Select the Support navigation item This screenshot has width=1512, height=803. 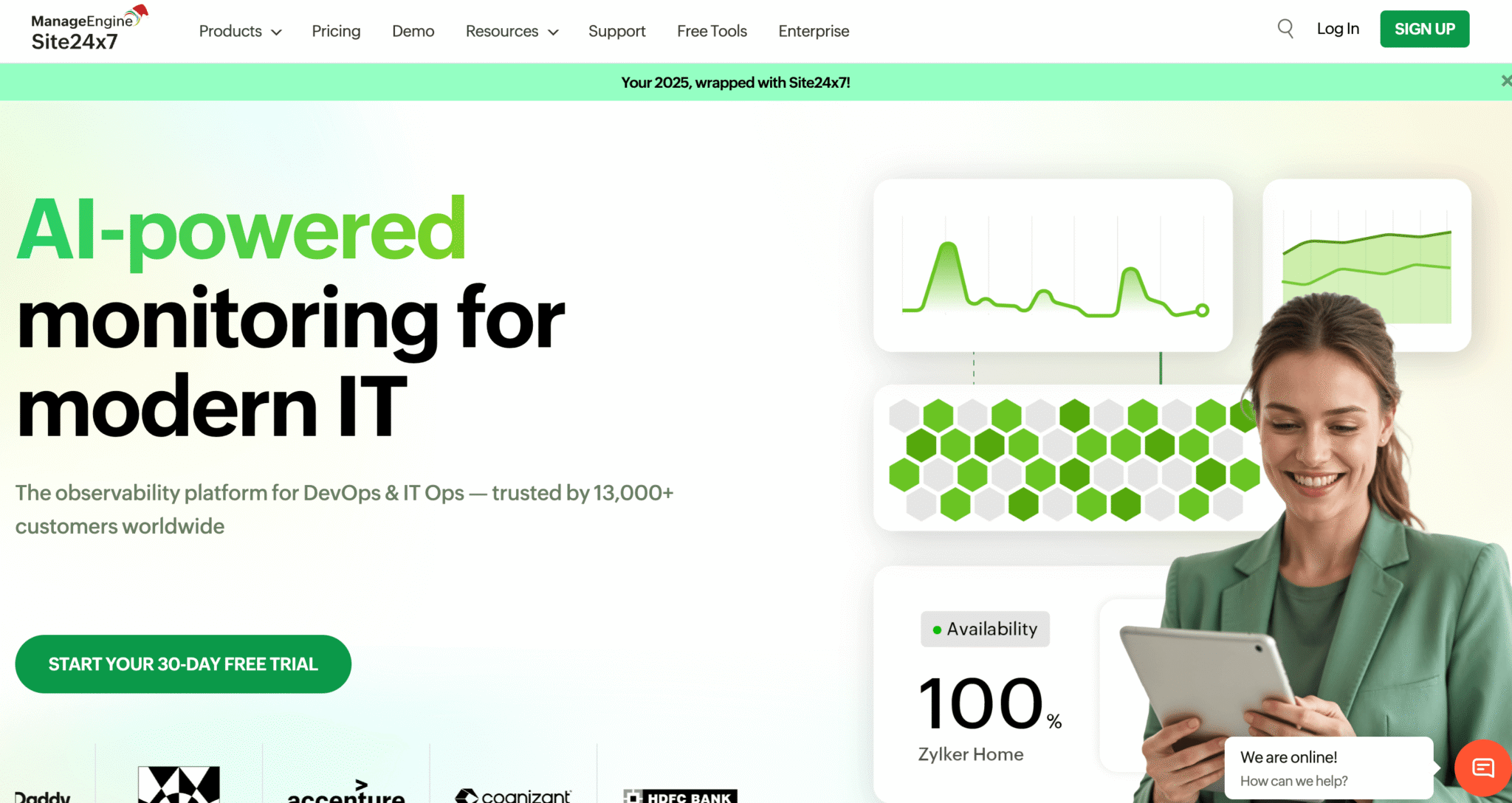[x=617, y=31]
